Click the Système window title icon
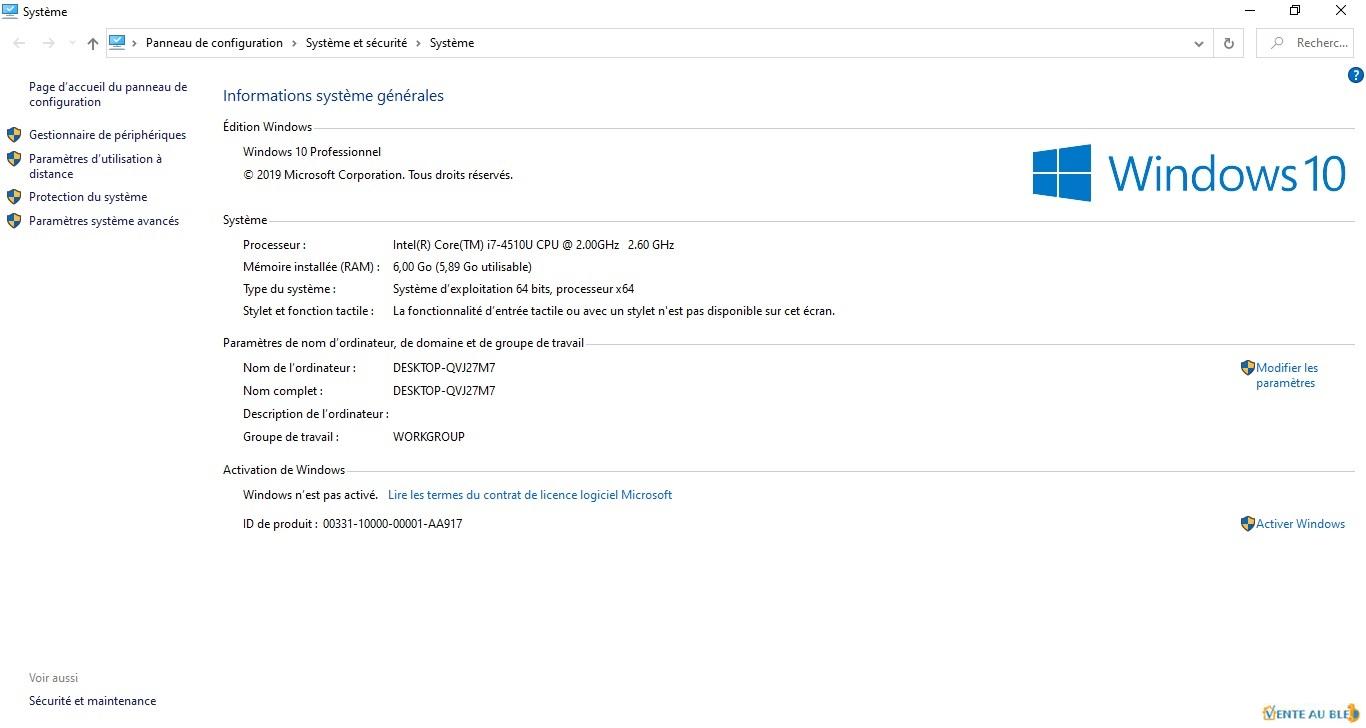 coord(10,11)
